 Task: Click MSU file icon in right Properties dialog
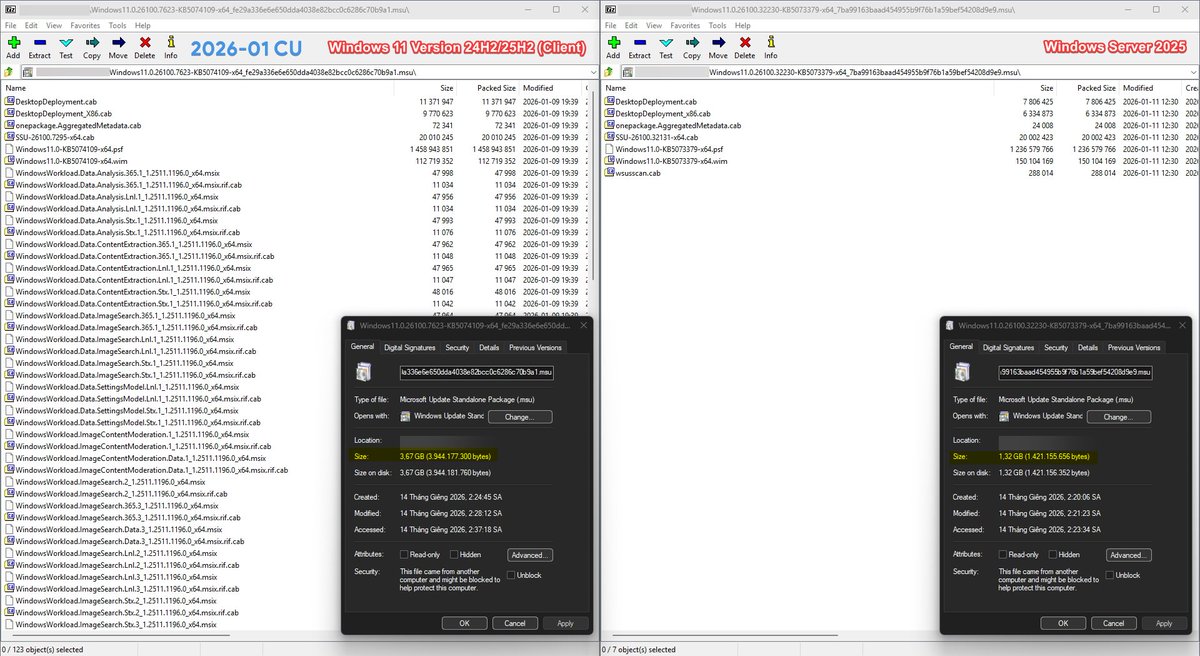tap(964, 372)
